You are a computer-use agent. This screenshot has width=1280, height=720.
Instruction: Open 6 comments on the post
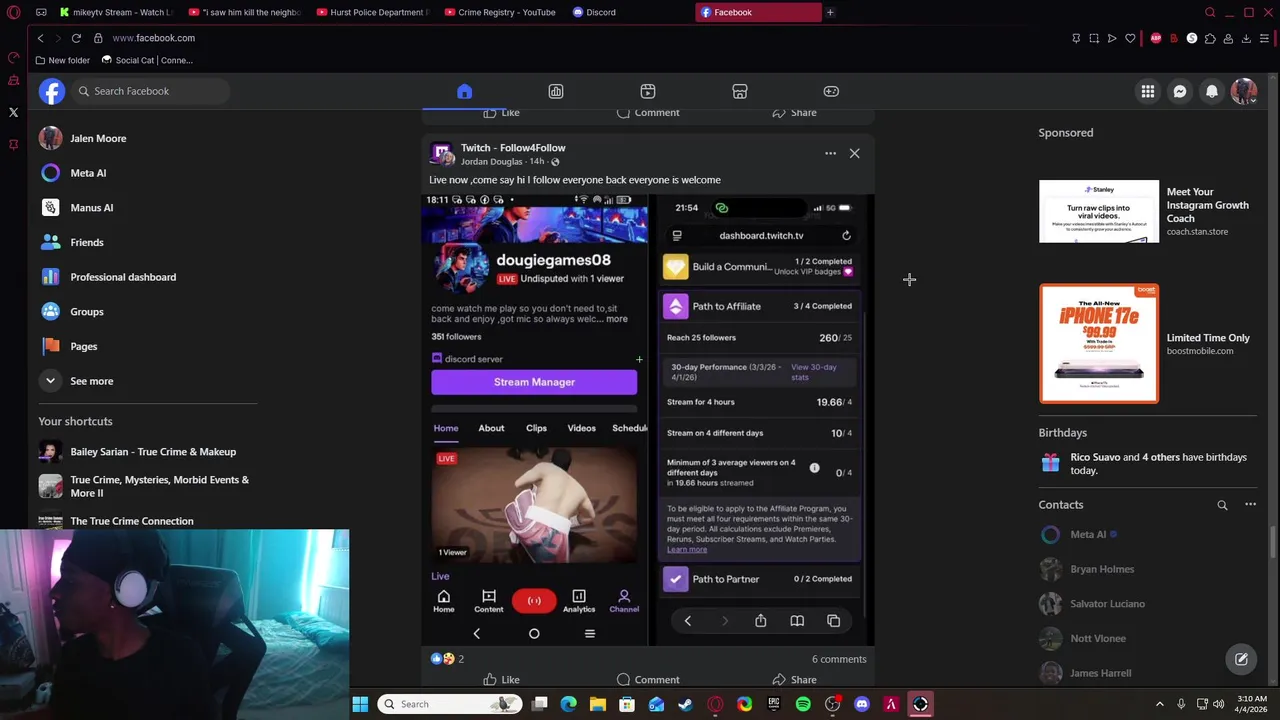pyautogui.click(x=839, y=659)
